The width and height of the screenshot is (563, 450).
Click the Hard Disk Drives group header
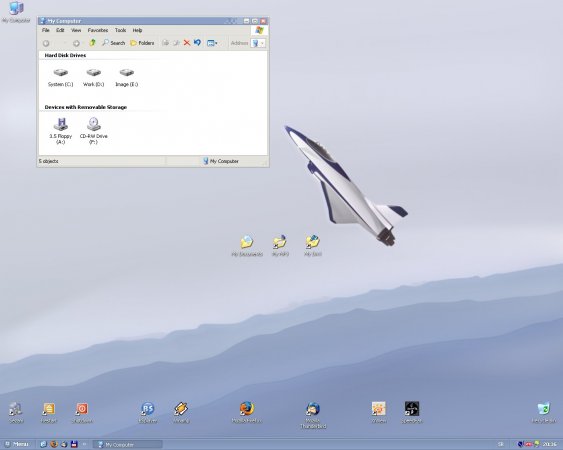(x=65, y=55)
